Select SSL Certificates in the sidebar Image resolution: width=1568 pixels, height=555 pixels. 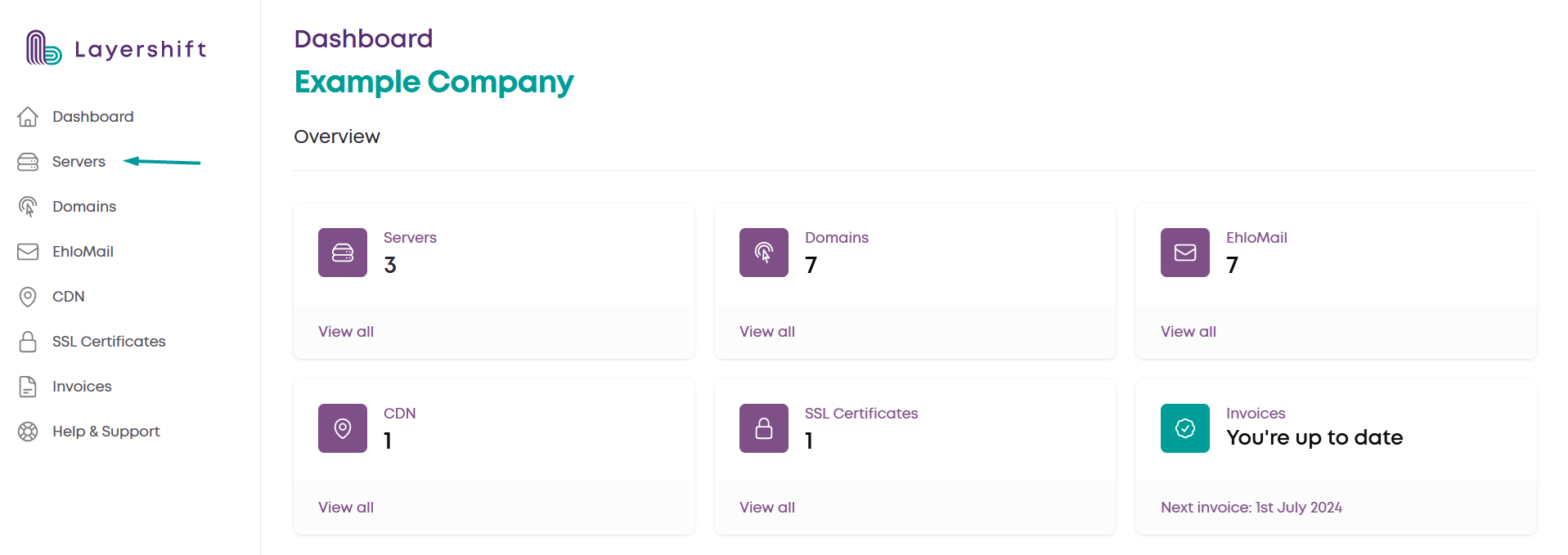click(109, 342)
